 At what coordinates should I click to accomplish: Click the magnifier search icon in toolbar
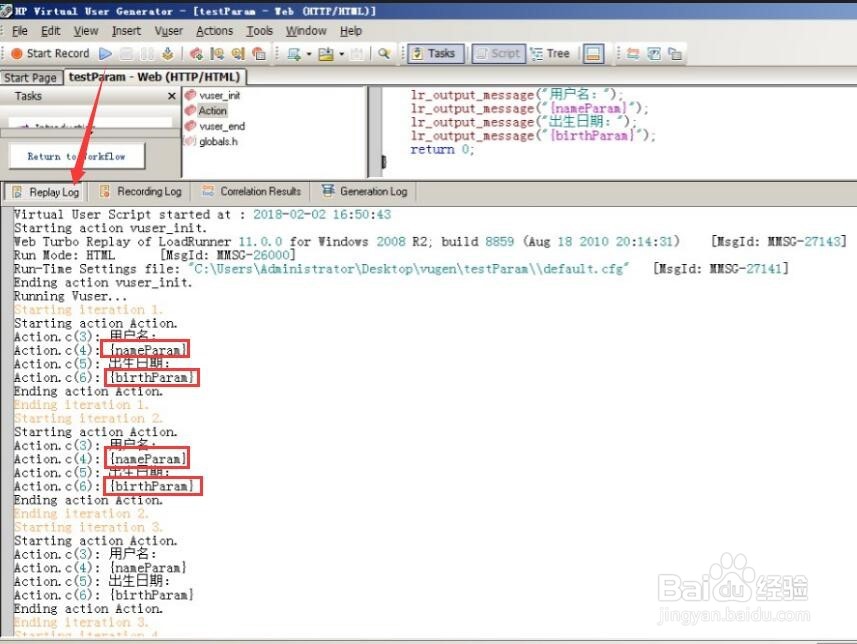click(384, 54)
